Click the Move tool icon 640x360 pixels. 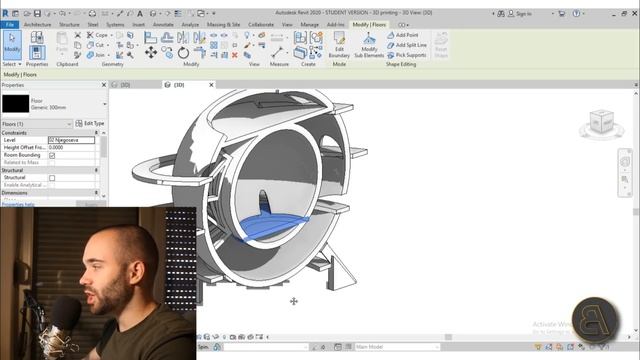coord(151,52)
